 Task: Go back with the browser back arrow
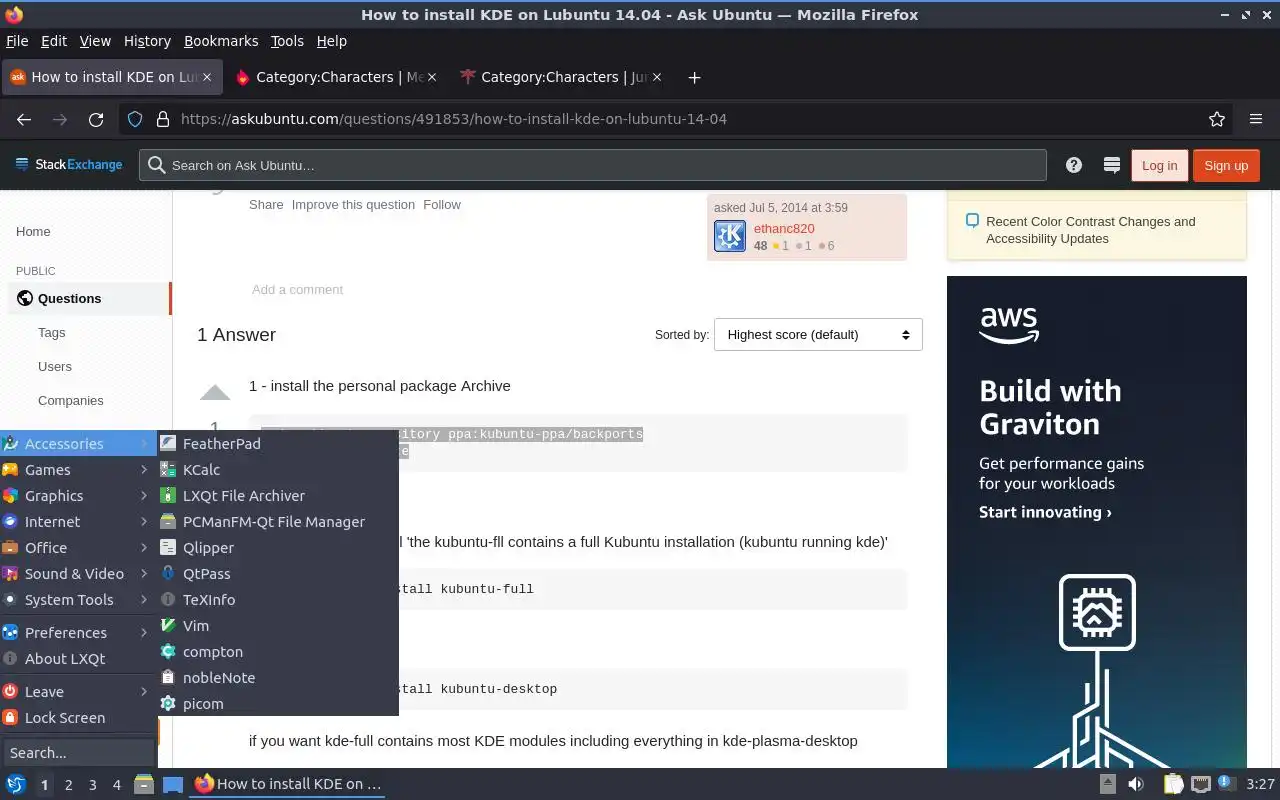pyautogui.click(x=24, y=119)
